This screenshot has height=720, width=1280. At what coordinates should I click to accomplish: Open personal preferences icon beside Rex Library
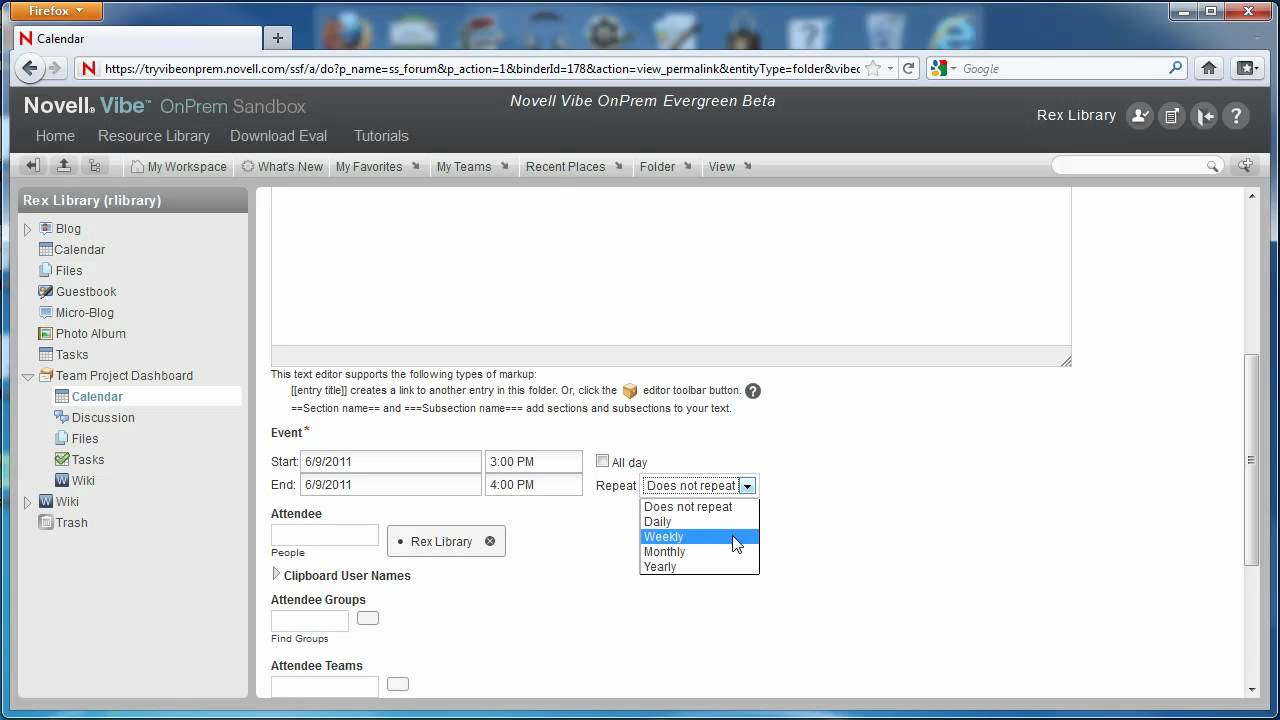click(x=1140, y=116)
